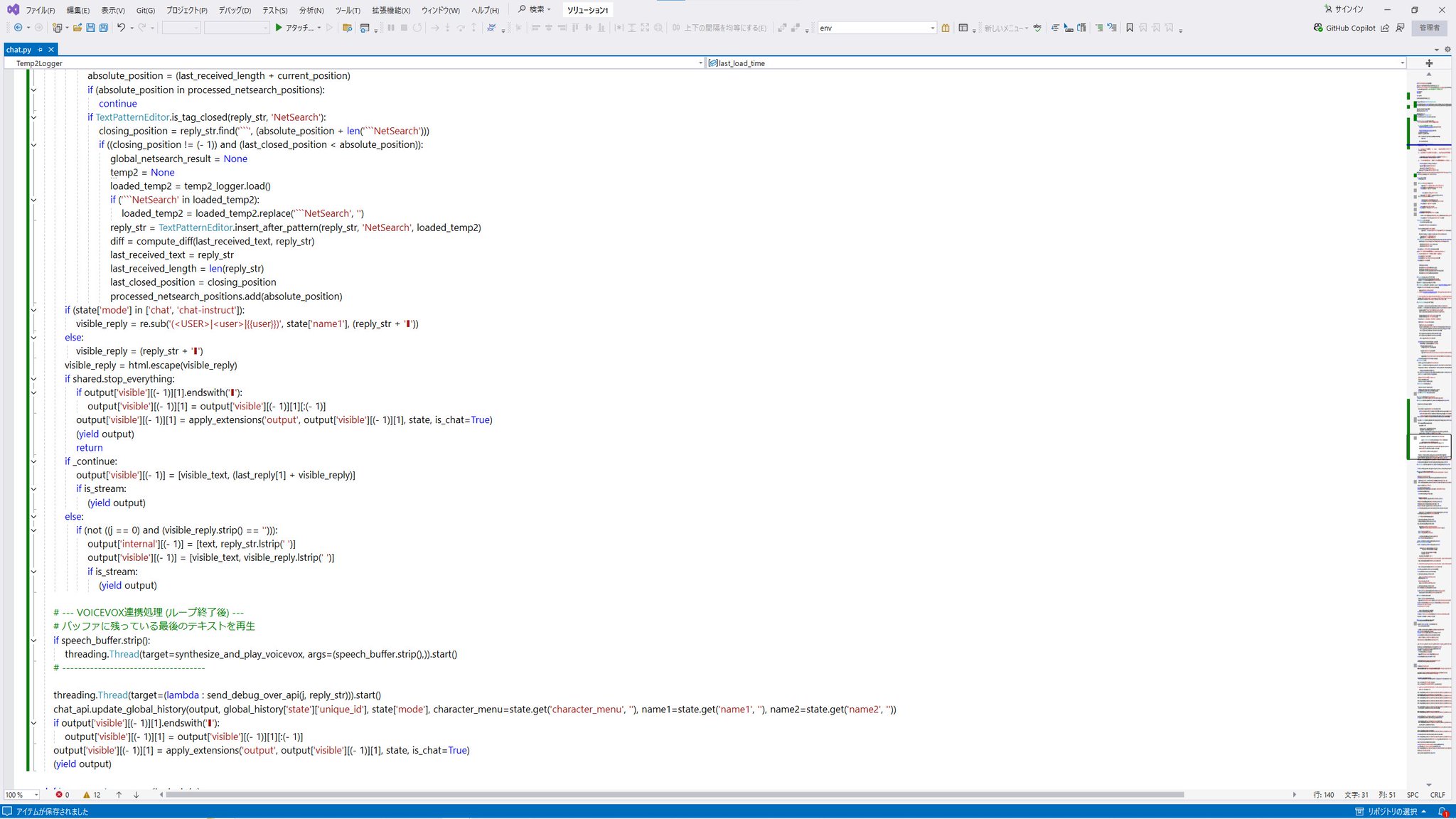Viewport: 1456px width, 819px height.
Task: Click the uncomment selection icon
Action: pos(1112,28)
